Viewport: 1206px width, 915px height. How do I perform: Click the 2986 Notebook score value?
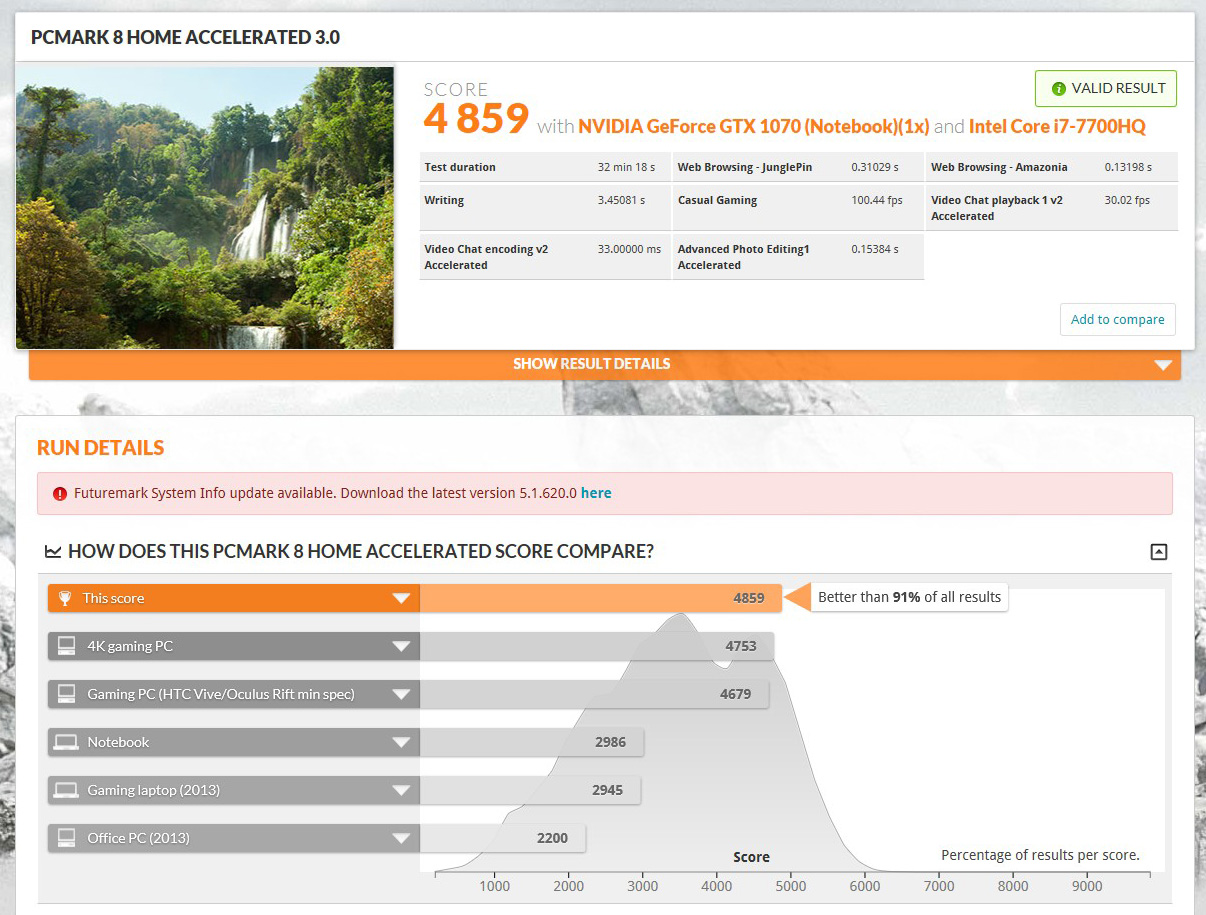click(610, 742)
